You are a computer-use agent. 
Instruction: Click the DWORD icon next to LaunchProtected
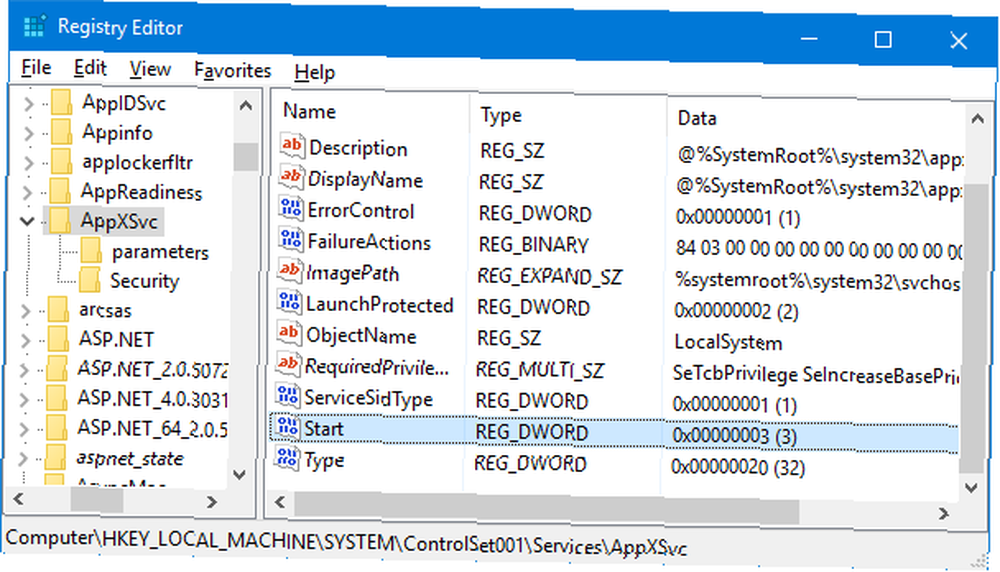(289, 302)
